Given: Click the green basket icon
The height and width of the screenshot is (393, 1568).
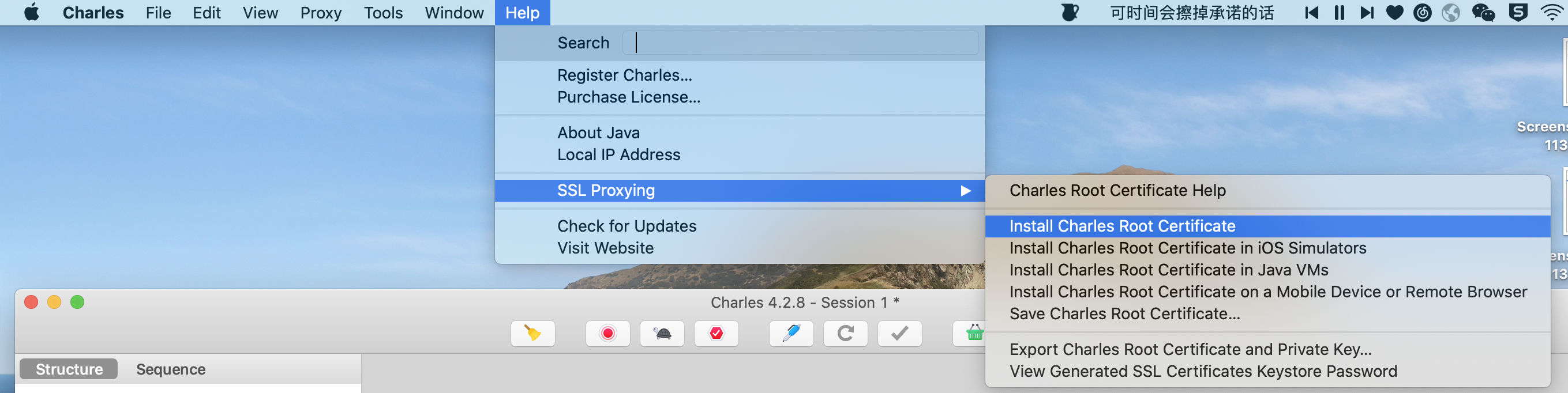Looking at the screenshot, I should [973, 334].
